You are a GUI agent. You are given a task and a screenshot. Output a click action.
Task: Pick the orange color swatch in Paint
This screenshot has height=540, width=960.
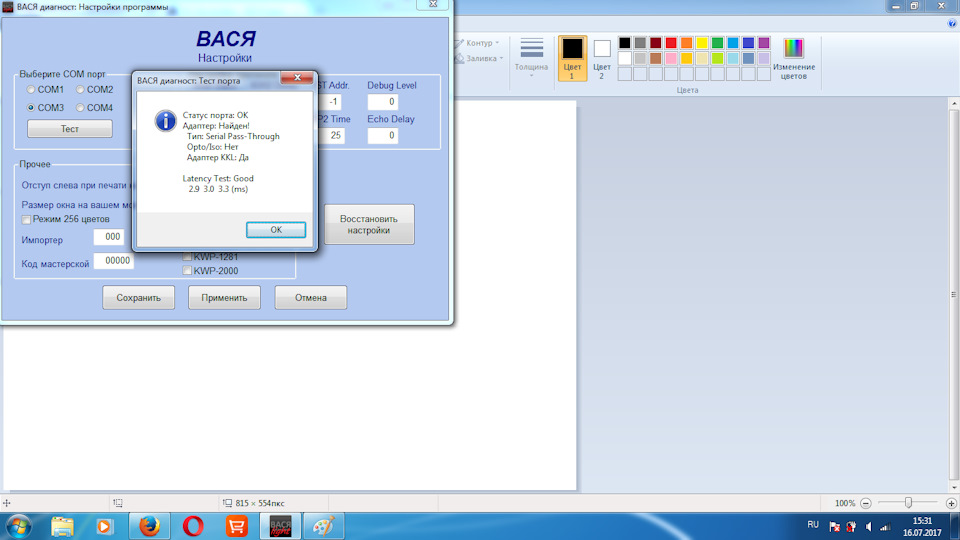pyautogui.click(x=686, y=43)
